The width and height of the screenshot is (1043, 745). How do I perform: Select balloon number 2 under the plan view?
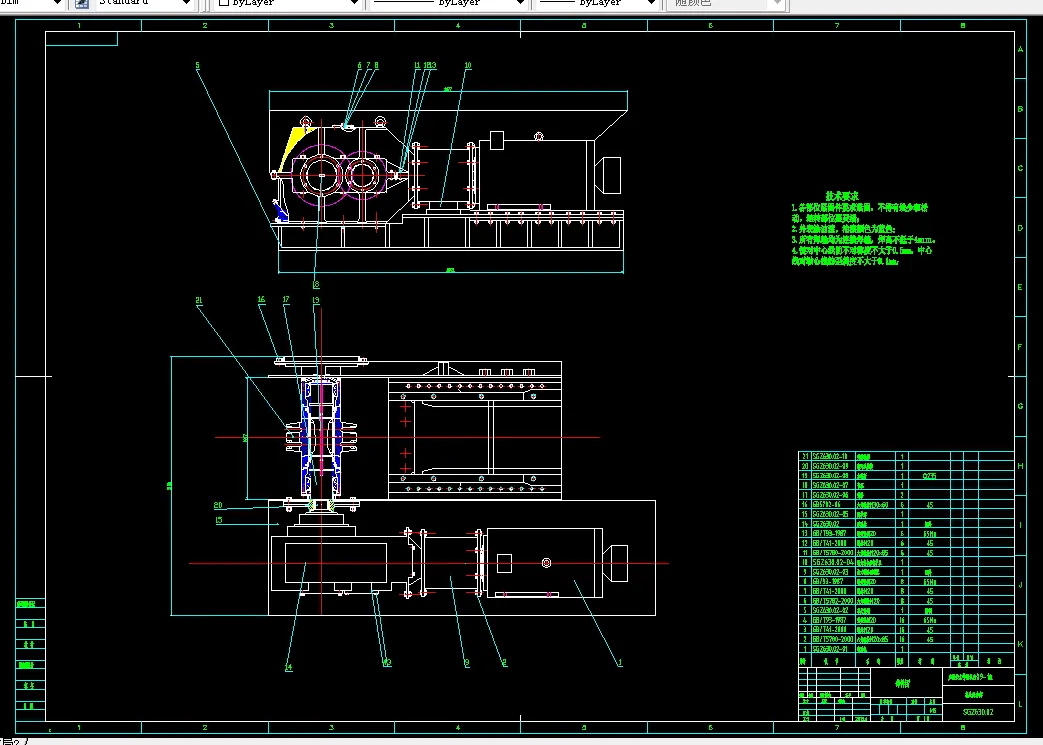(504, 663)
